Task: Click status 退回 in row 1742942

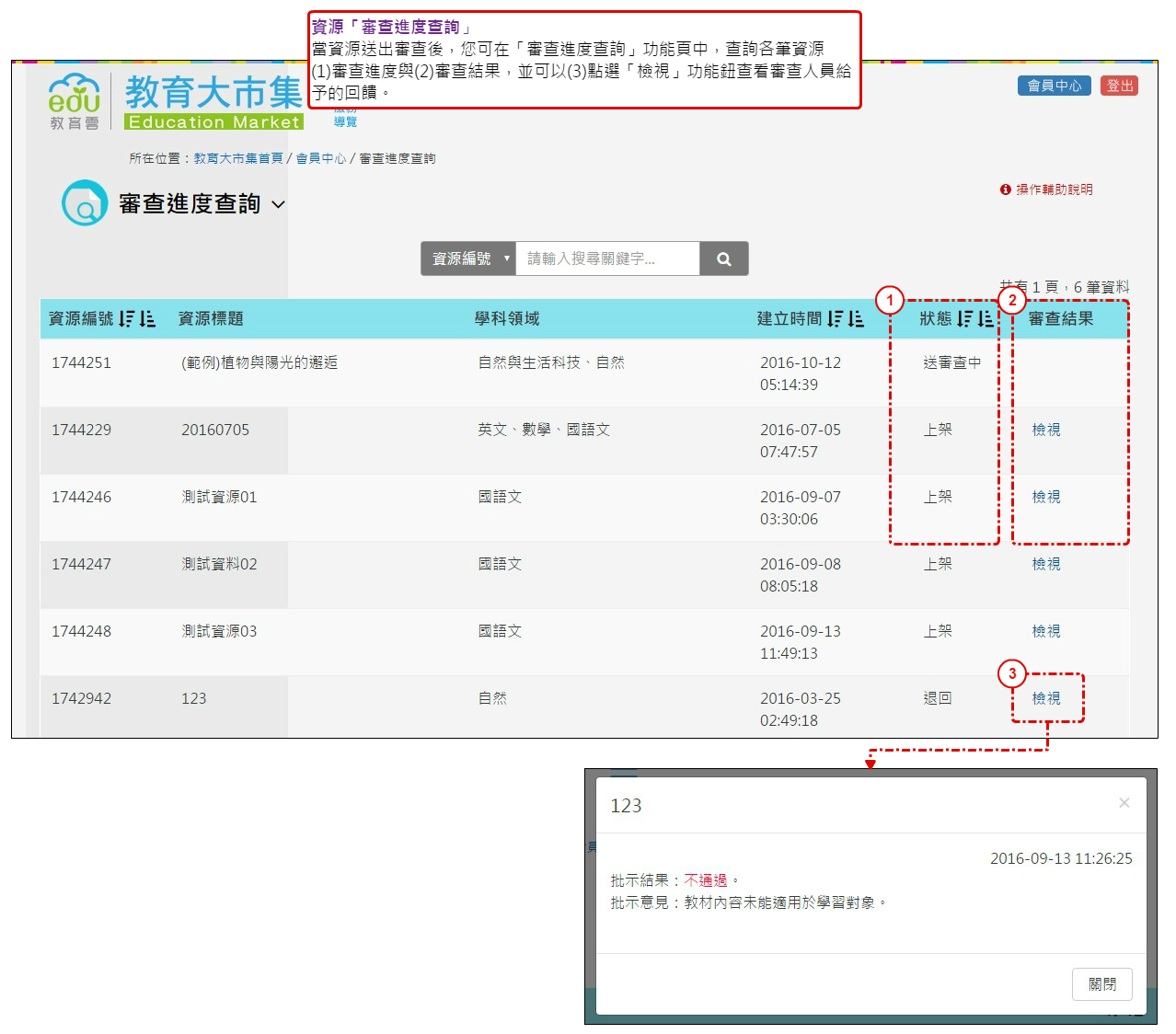Action: click(x=938, y=698)
